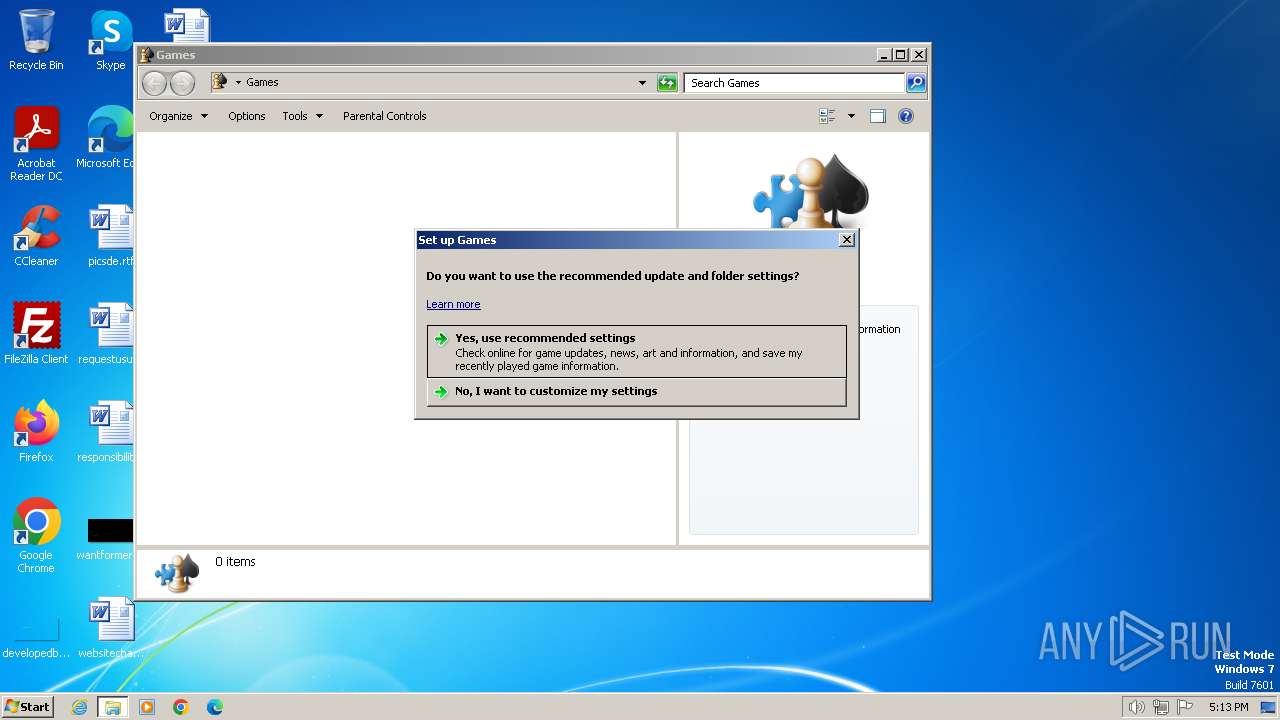Click the search magnifier button
Viewport: 1280px width, 720px height.
(x=916, y=83)
